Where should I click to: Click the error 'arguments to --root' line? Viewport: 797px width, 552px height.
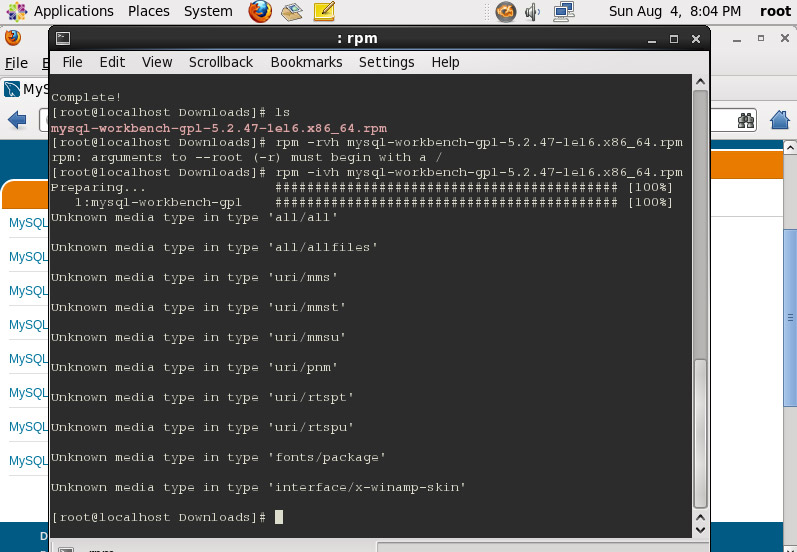click(x=246, y=158)
